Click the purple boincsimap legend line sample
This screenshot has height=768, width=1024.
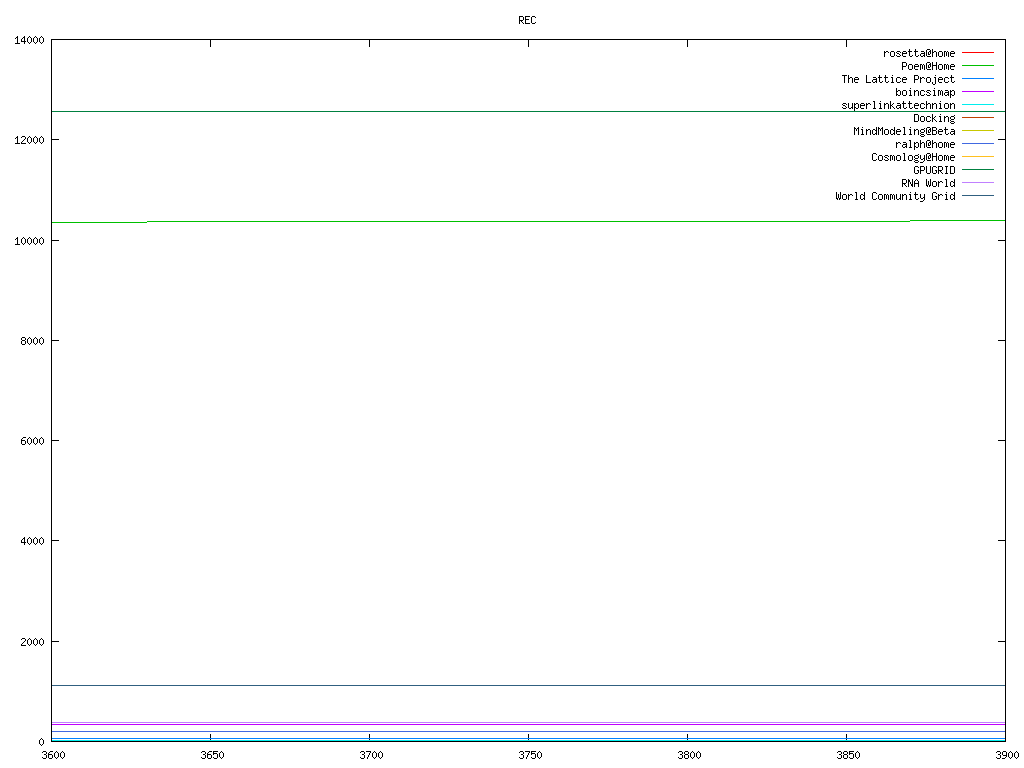pyautogui.click(x=978, y=91)
